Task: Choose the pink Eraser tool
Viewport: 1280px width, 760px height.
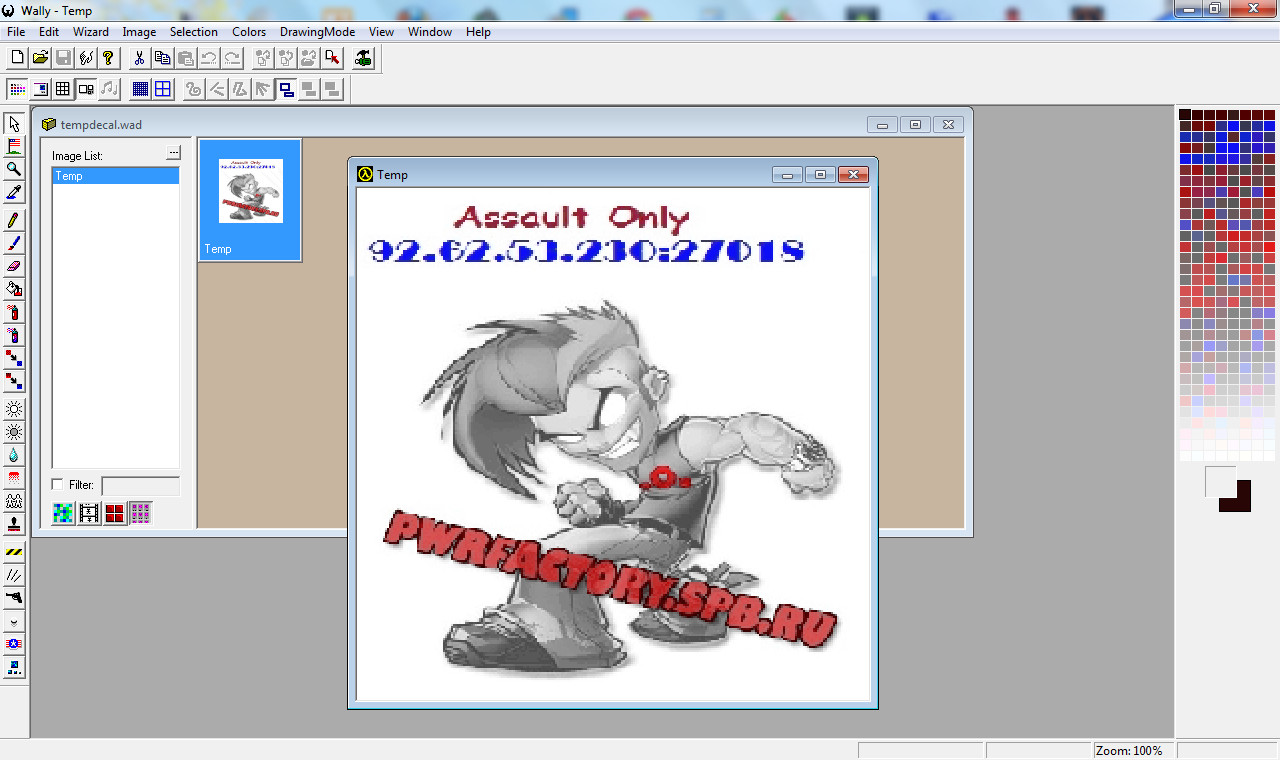Action: click(x=14, y=266)
